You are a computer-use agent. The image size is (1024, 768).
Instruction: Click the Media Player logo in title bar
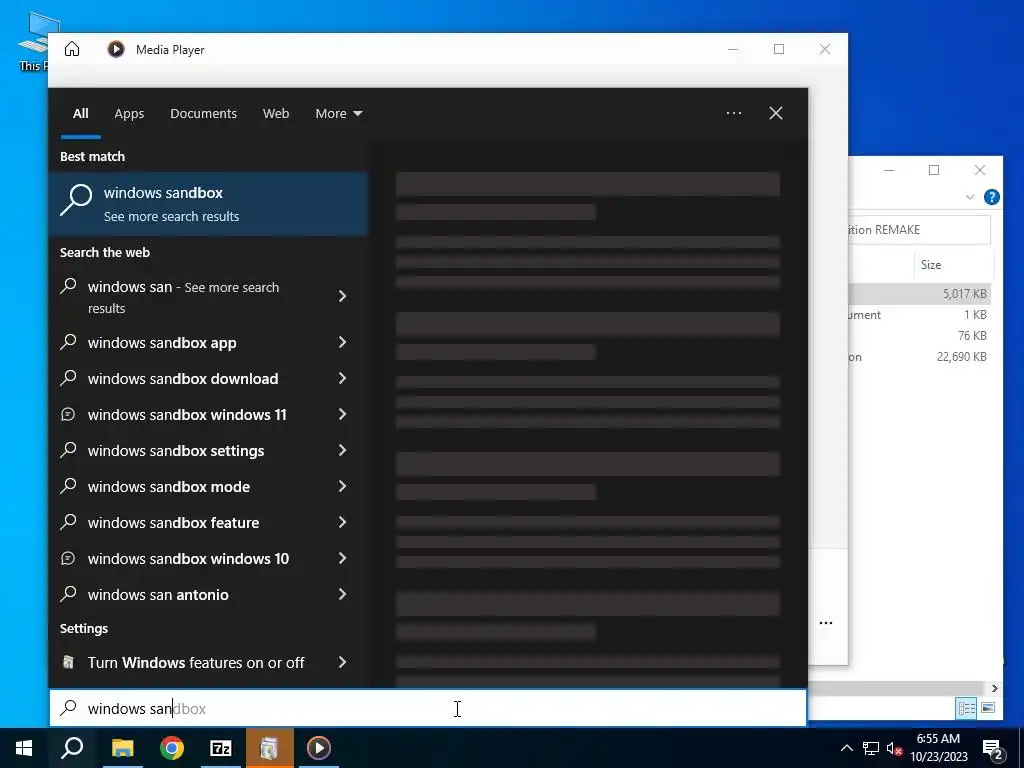116,49
